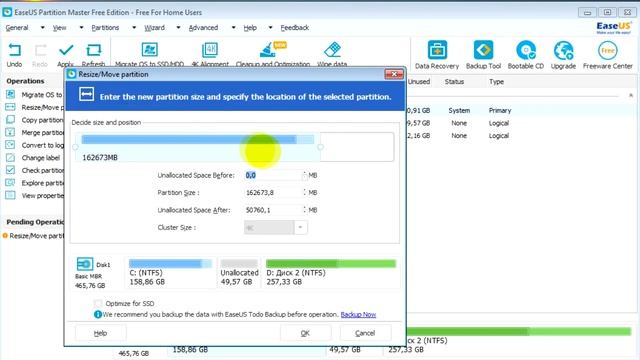Enable Optimize for SSD checkbox

pyautogui.click(x=98, y=303)
